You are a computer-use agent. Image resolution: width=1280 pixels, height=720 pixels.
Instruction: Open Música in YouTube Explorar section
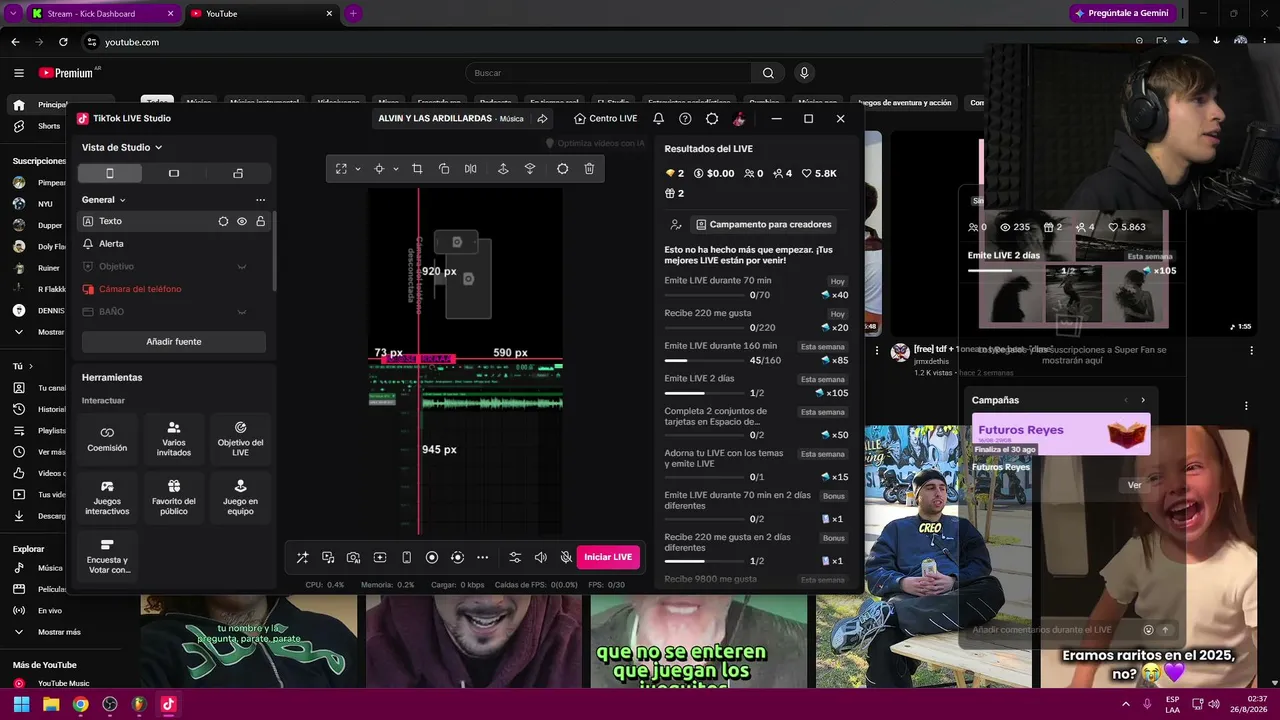coord(50,568)
